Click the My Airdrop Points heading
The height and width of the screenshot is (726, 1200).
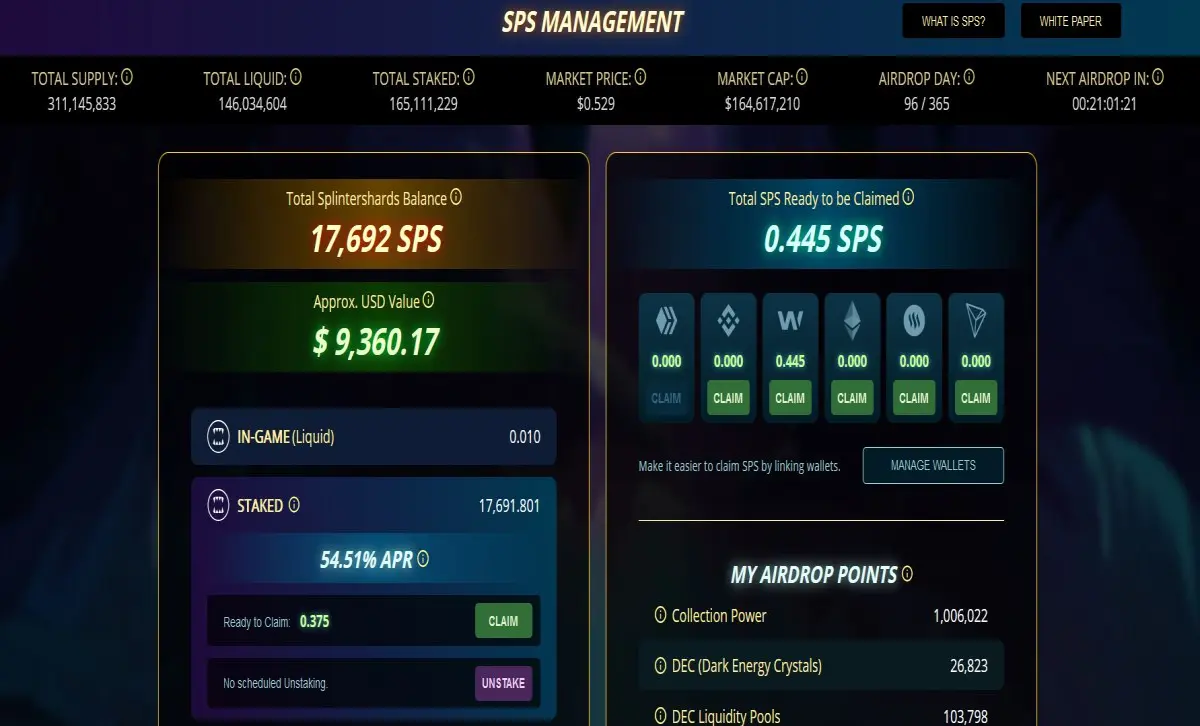814,575
